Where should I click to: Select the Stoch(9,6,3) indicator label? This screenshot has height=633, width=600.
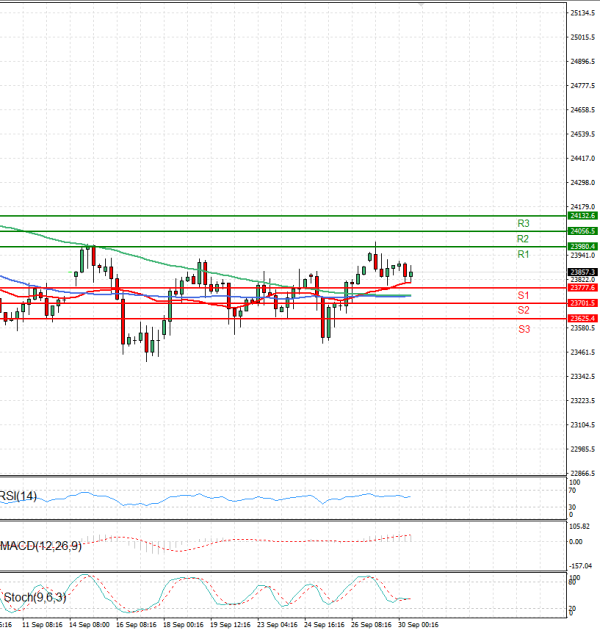[31, 597]
